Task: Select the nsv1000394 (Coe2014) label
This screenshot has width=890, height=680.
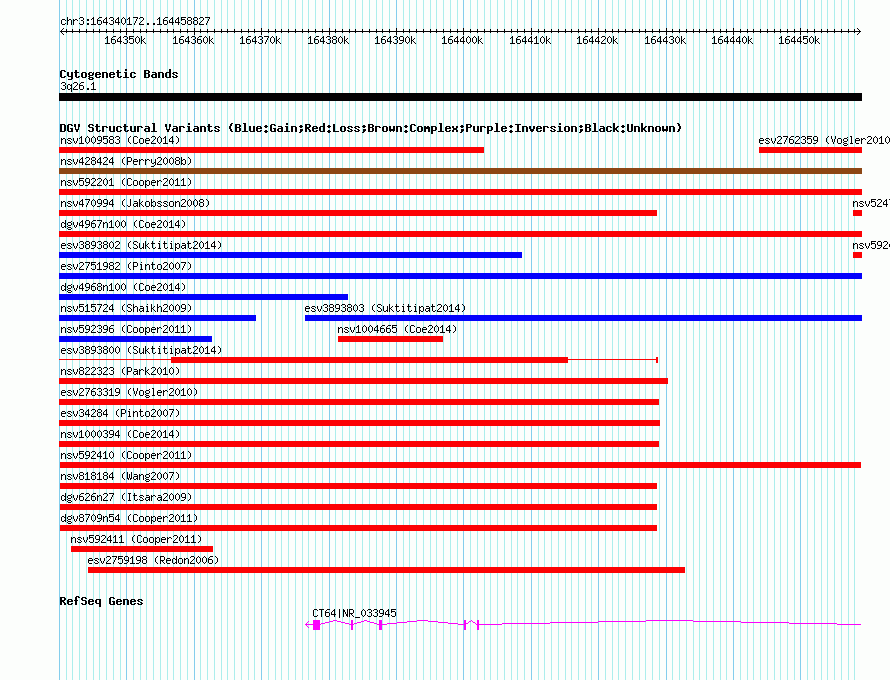Action: coord(120,434)
